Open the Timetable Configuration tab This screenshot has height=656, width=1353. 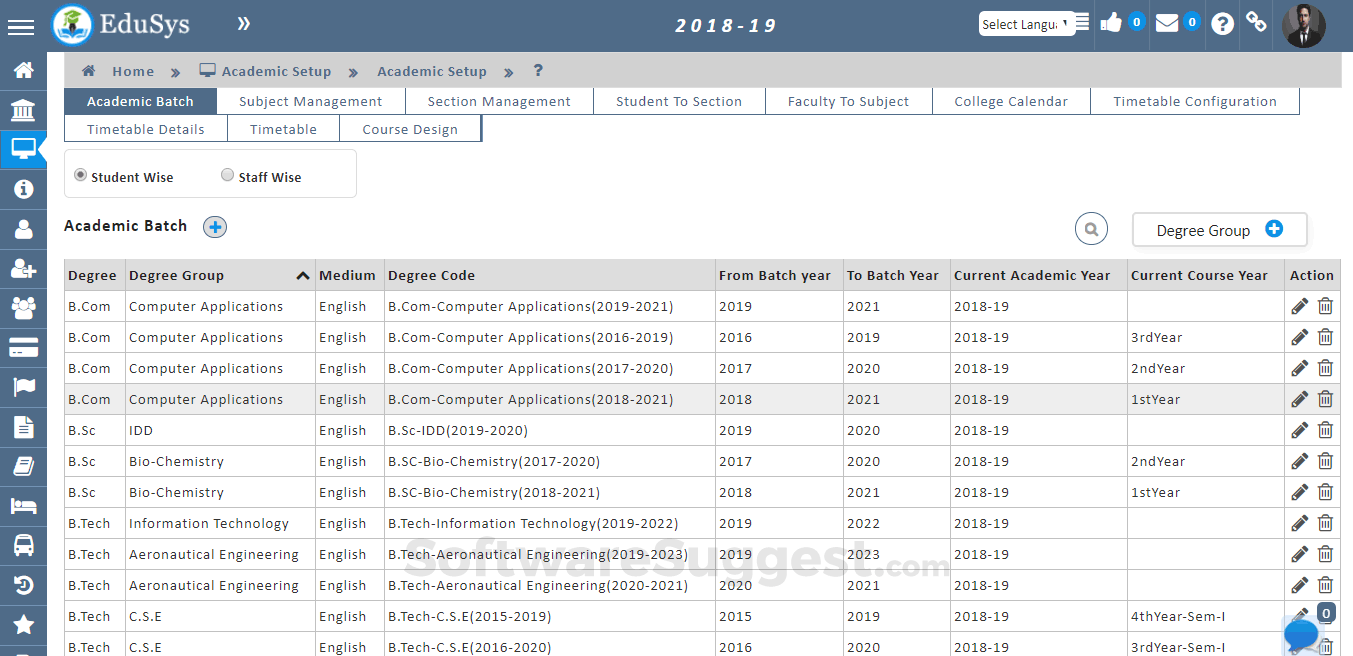(1194, 101)
